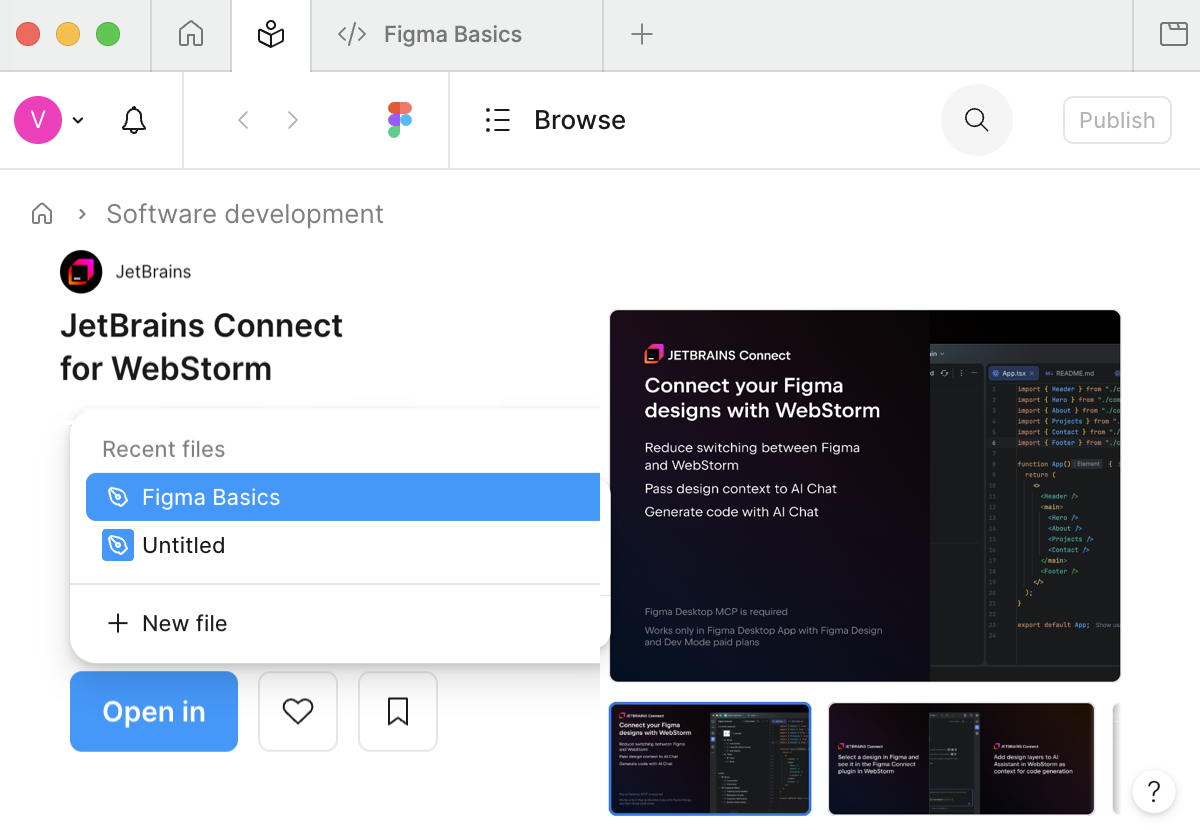Click the Untitled file pen icon
The width and height of the screenshot is (1200, 830).
[118, 545]
